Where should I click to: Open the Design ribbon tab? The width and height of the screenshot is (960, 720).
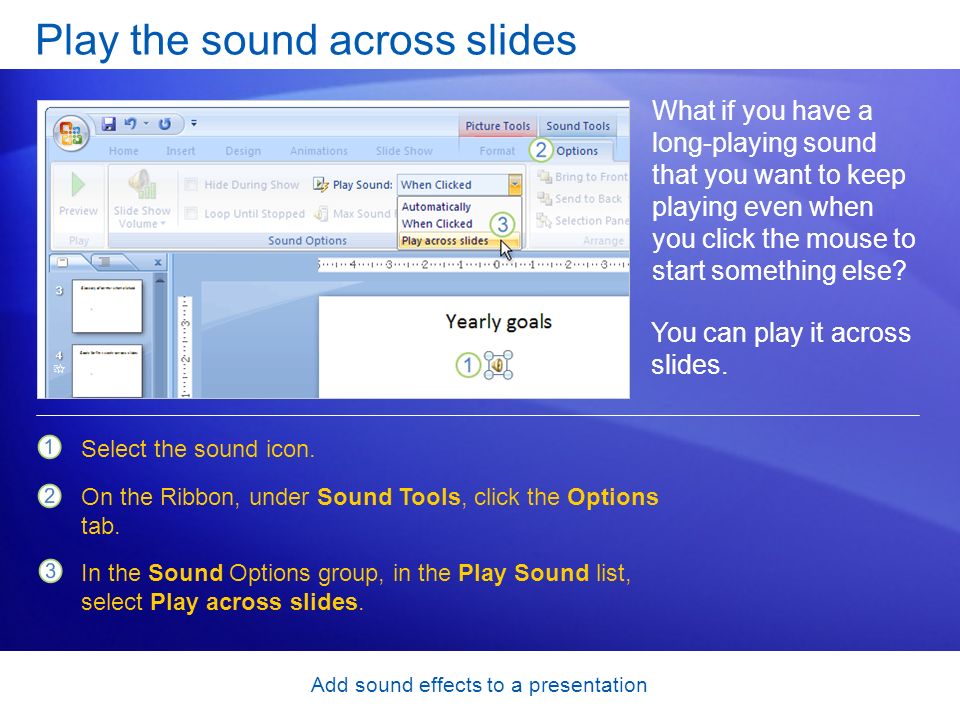(x=243, y=151)
